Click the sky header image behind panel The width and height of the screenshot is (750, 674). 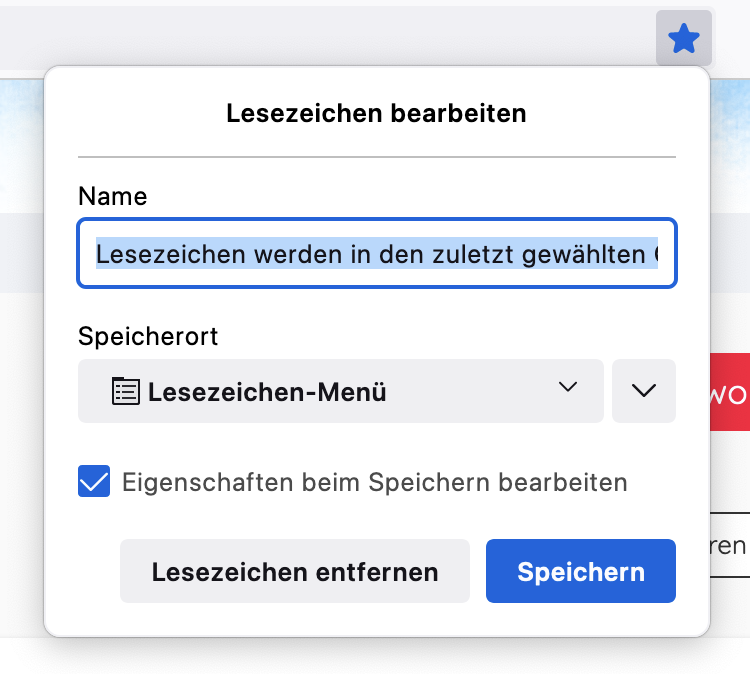click(20, 140)
